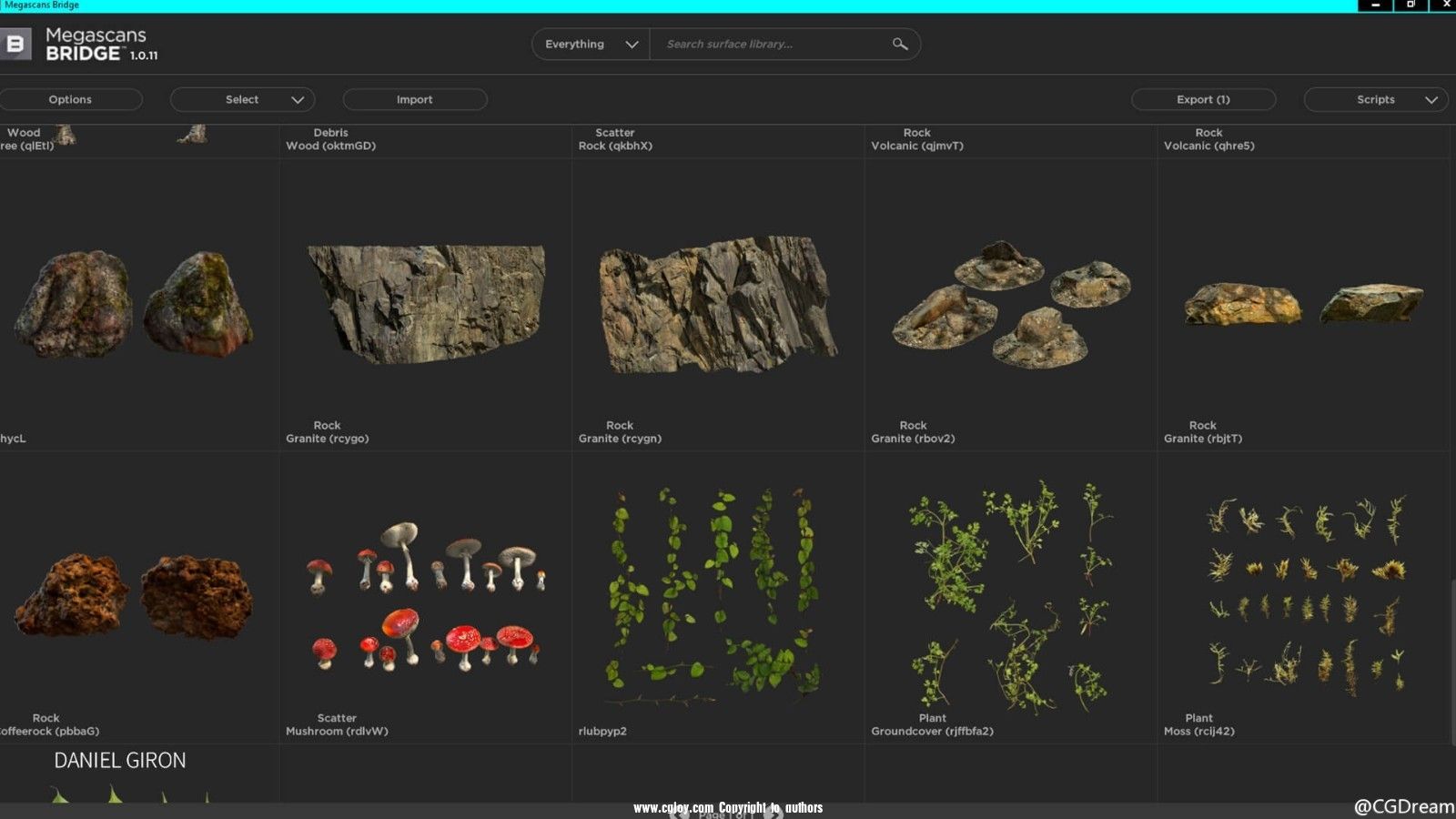The width and height of the screenshot is (1456, 819).
Task: Click the Export (1) button
Action: [x=1203, y=99]
